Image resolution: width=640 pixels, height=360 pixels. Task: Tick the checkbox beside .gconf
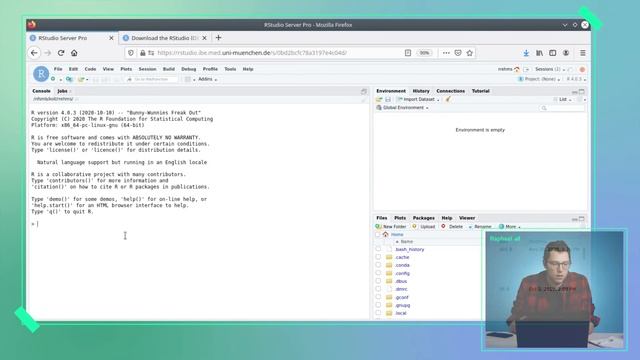[x=378, y=297]
